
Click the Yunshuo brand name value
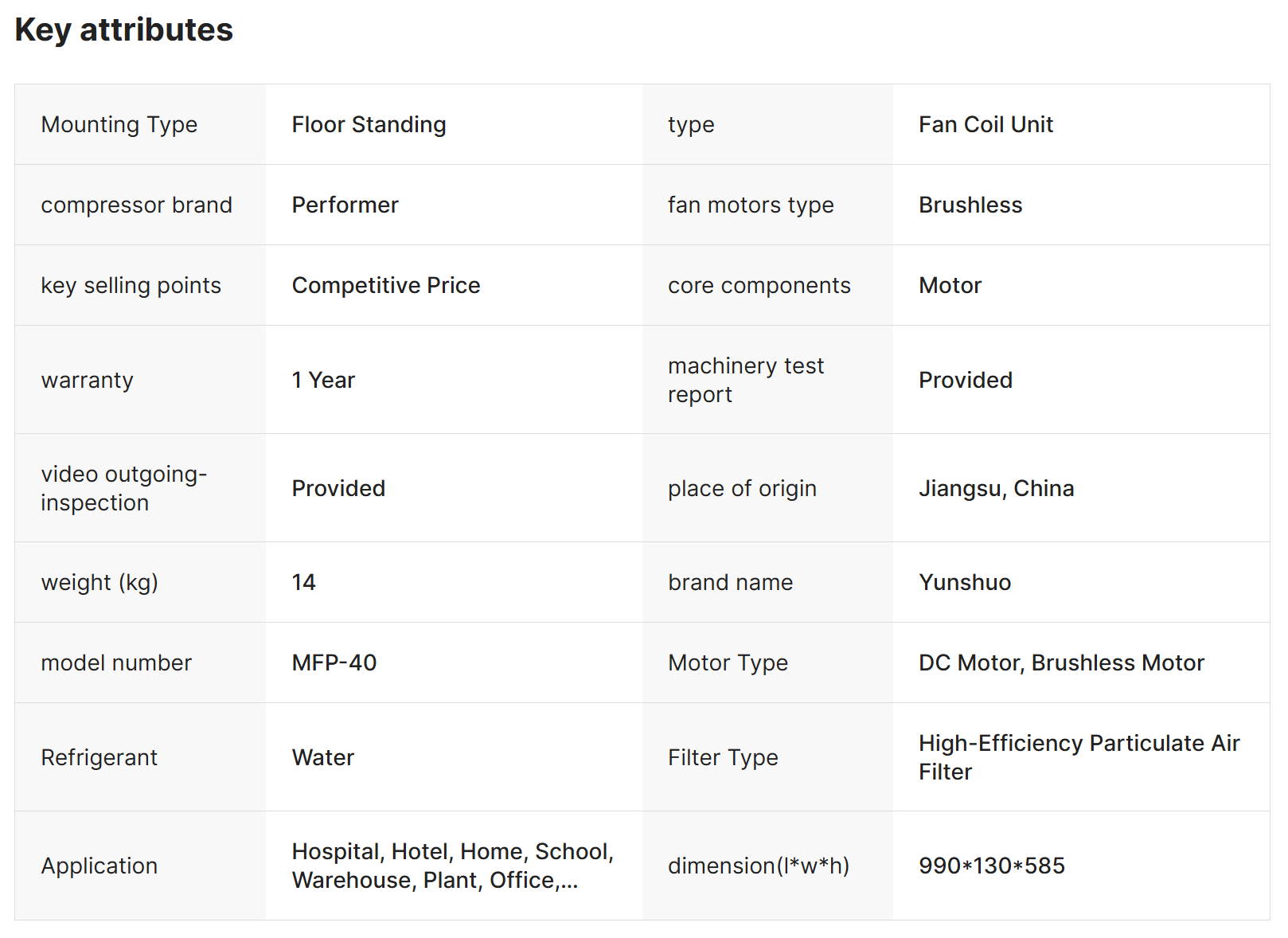[x=965, y=583]
